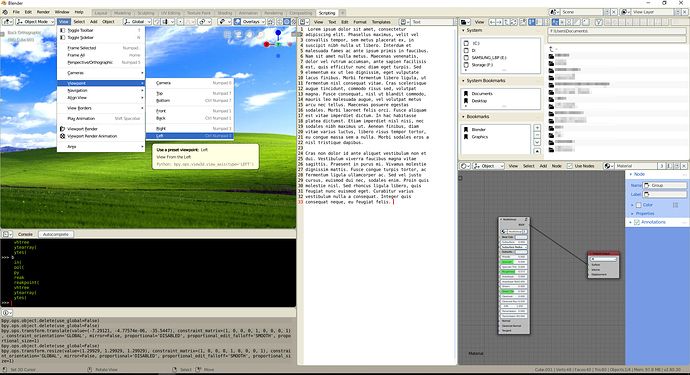Viewport: 690px width, 375px height.
Task: Open the 3D viewport editor type selector
Action: coord(7,22)
